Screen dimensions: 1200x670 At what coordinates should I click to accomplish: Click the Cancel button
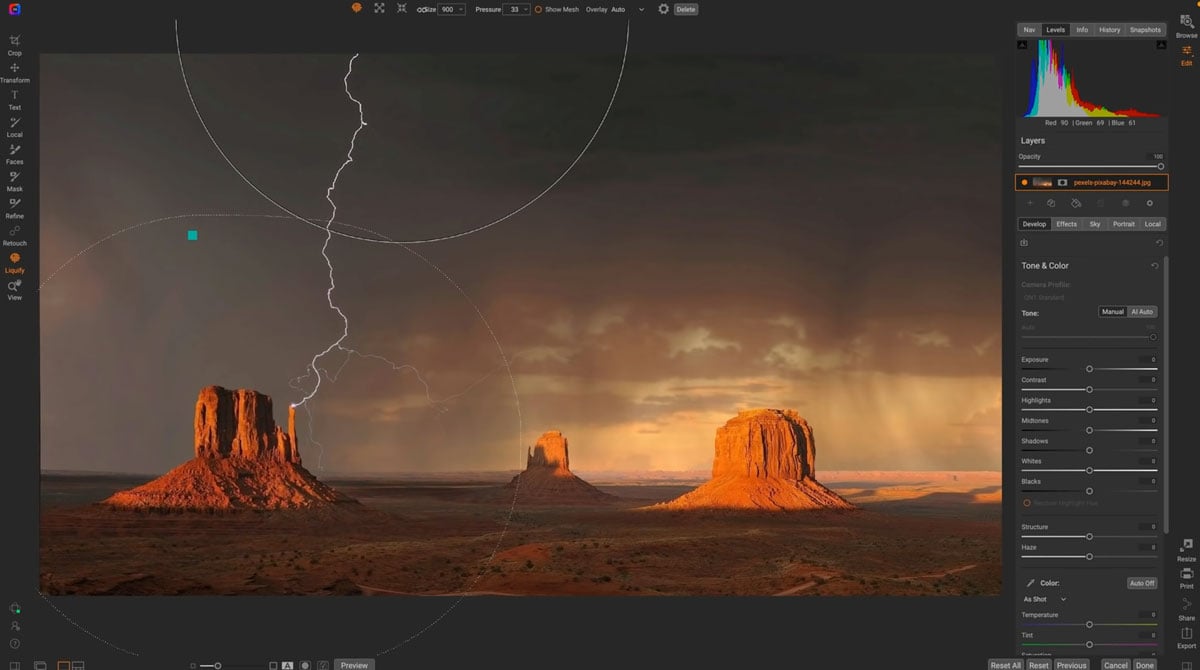click(x=1116, y=665)
